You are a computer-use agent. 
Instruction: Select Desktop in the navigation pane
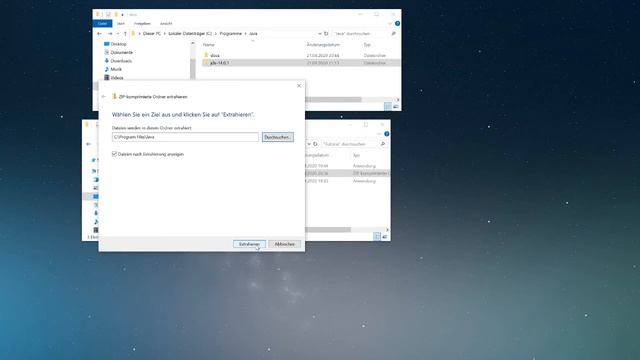pos(118,44)
